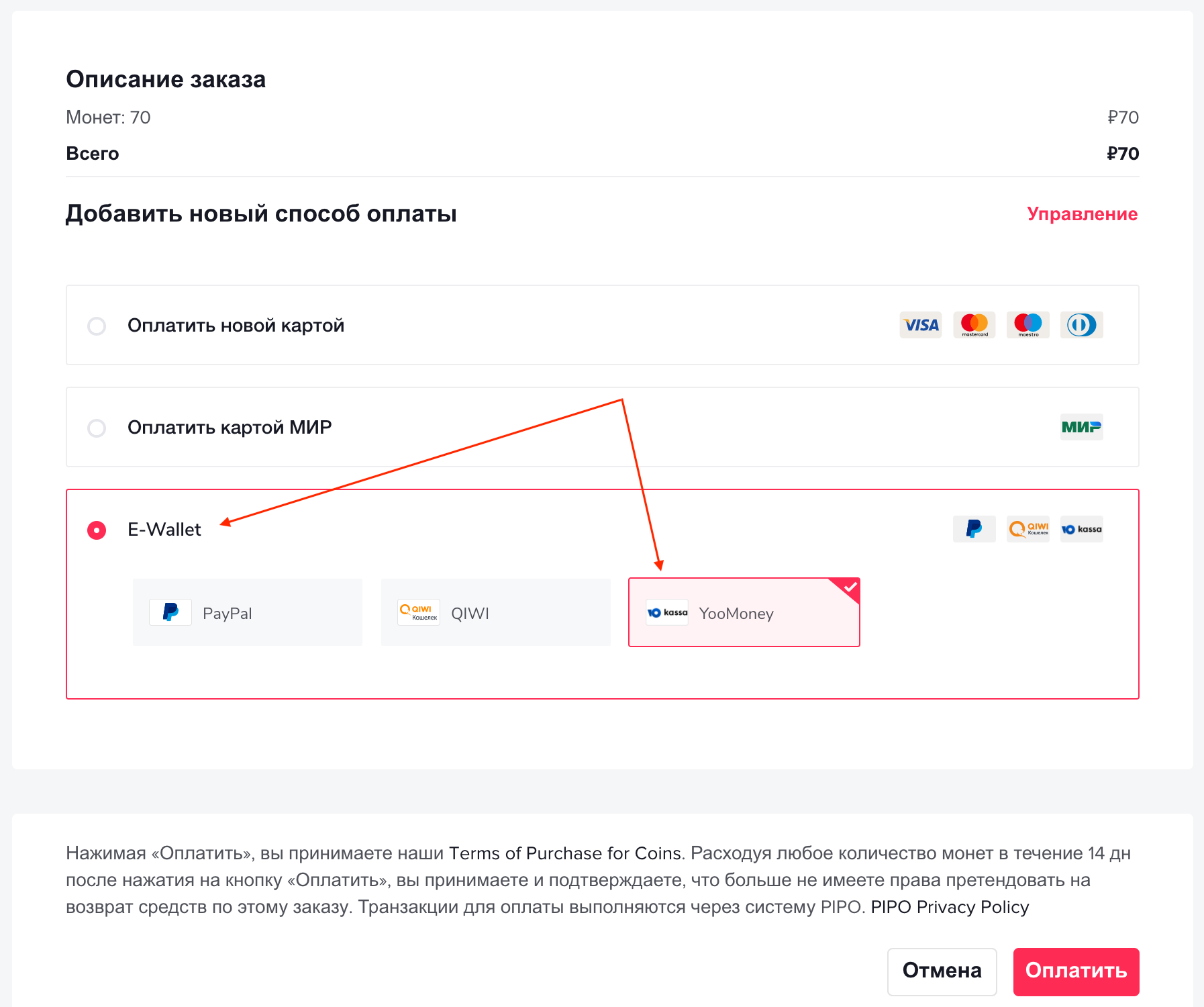Screen dimensions: 1204x1007
Task: Click the МИР card logo
Action: (x=1081, y=427)
